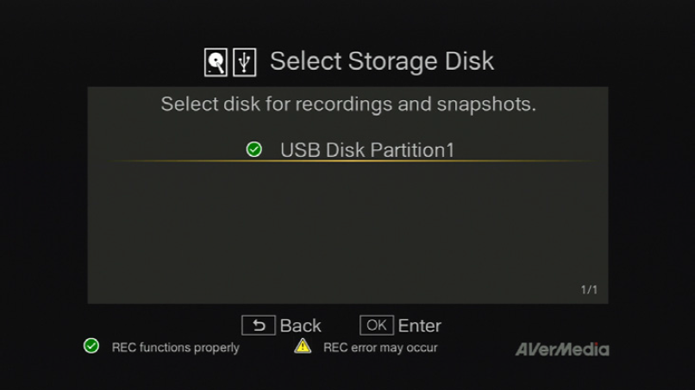695x390 pixels.
Task: Click the USB symbol icon in header
Action: coord(245,62)
